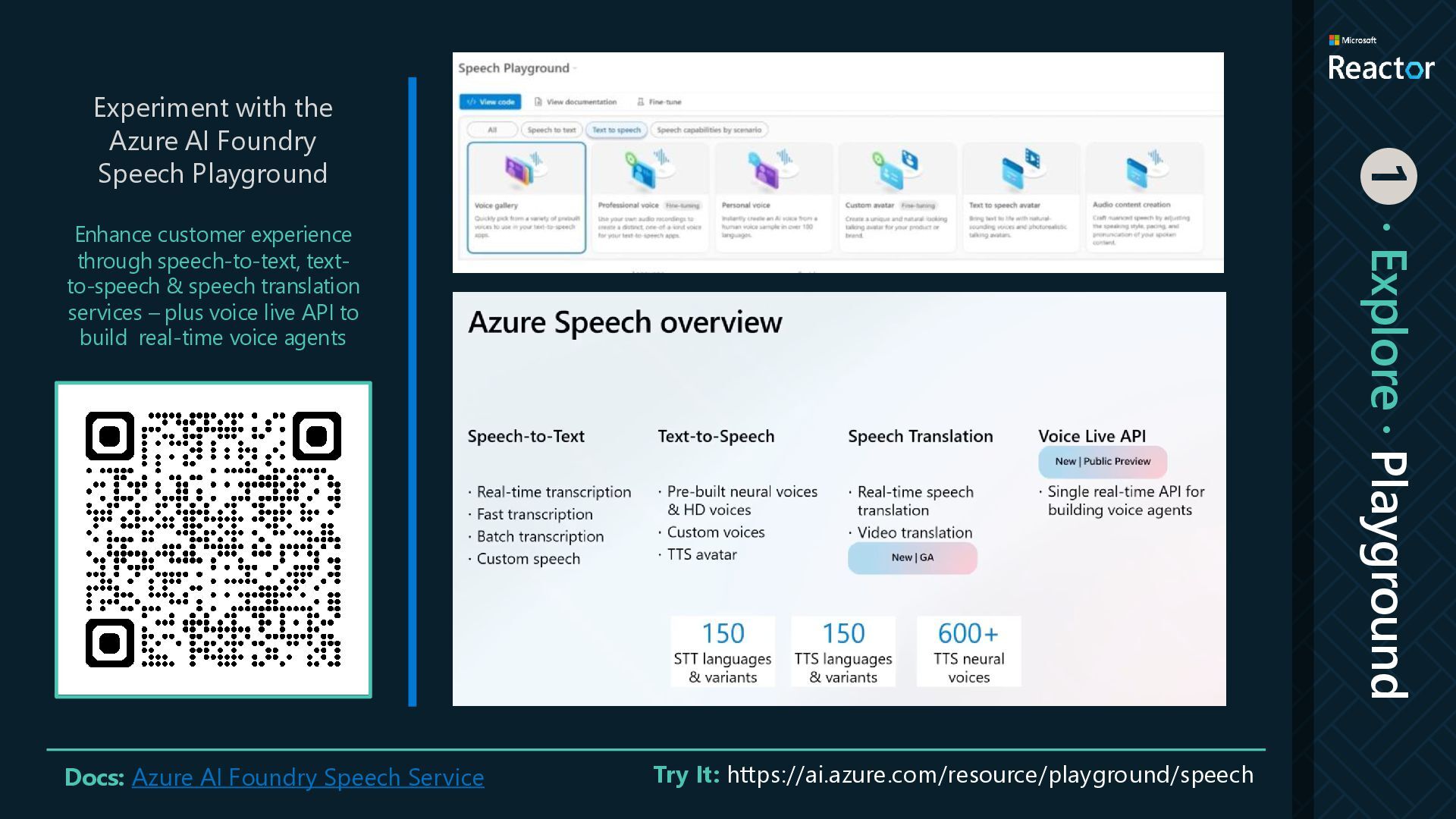Click the Text-to-Speech column heading
Screen dimensions: 1456x819
716,437
